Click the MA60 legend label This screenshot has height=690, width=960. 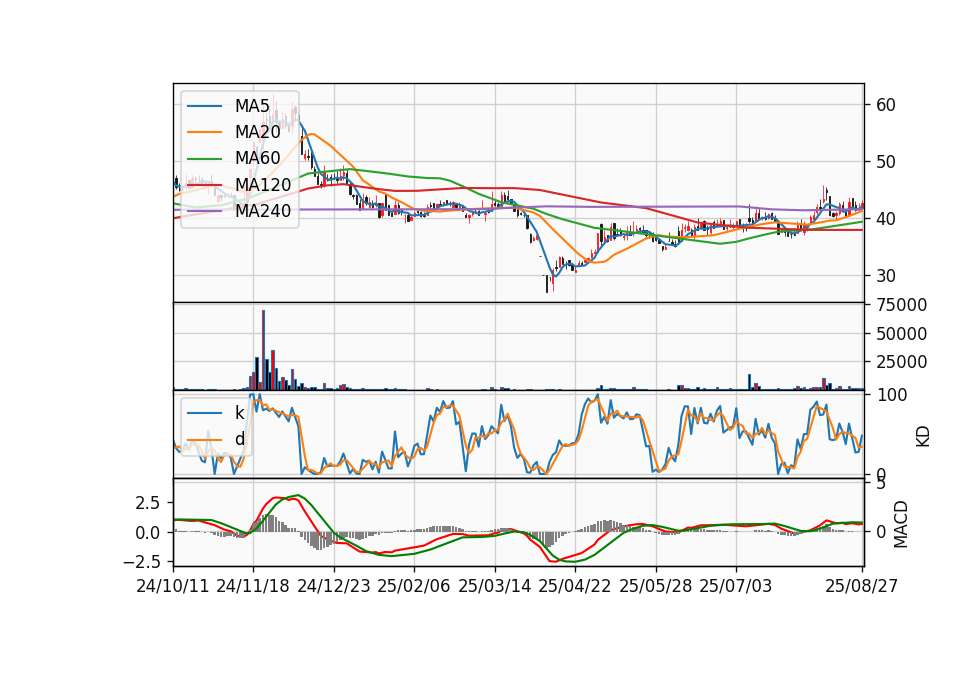257,159
